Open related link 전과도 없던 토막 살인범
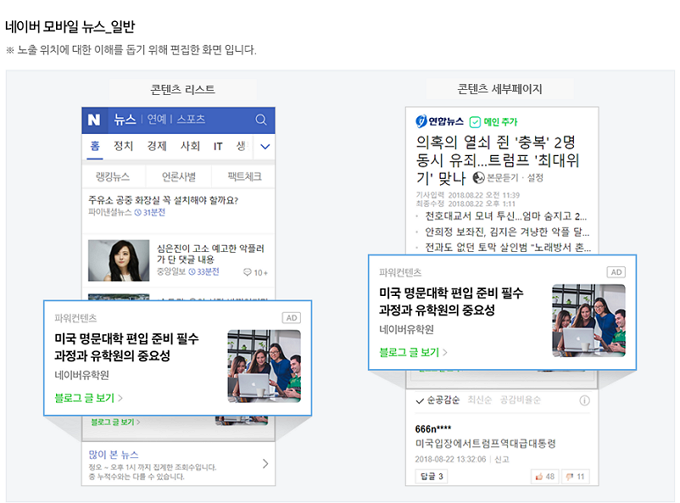680x503 pixels. 508,248
